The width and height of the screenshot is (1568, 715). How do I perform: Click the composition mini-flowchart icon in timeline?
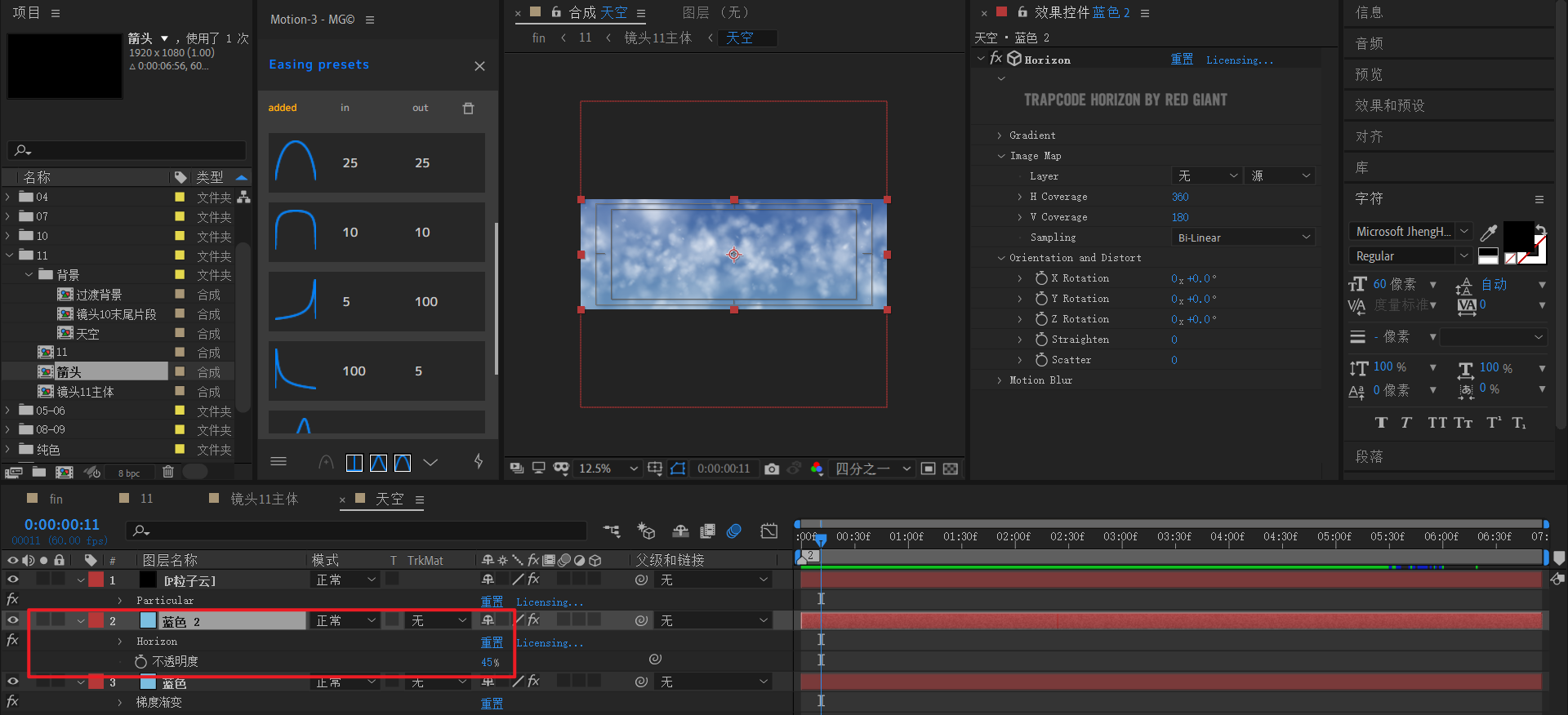click(611, 531)
